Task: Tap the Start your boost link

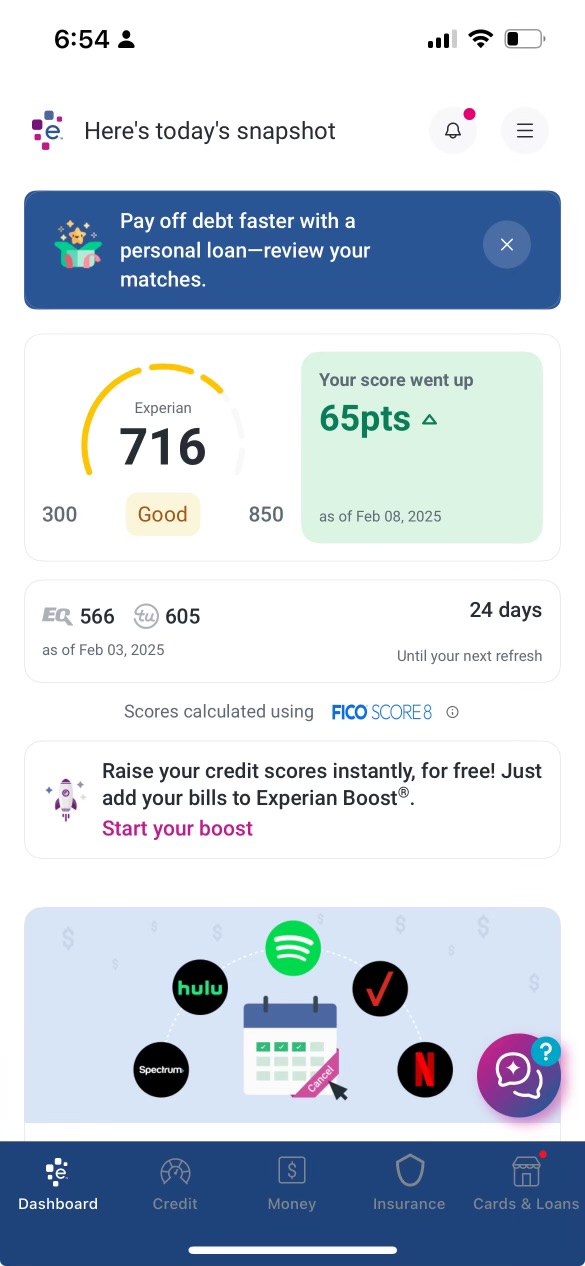Action: 177,829
